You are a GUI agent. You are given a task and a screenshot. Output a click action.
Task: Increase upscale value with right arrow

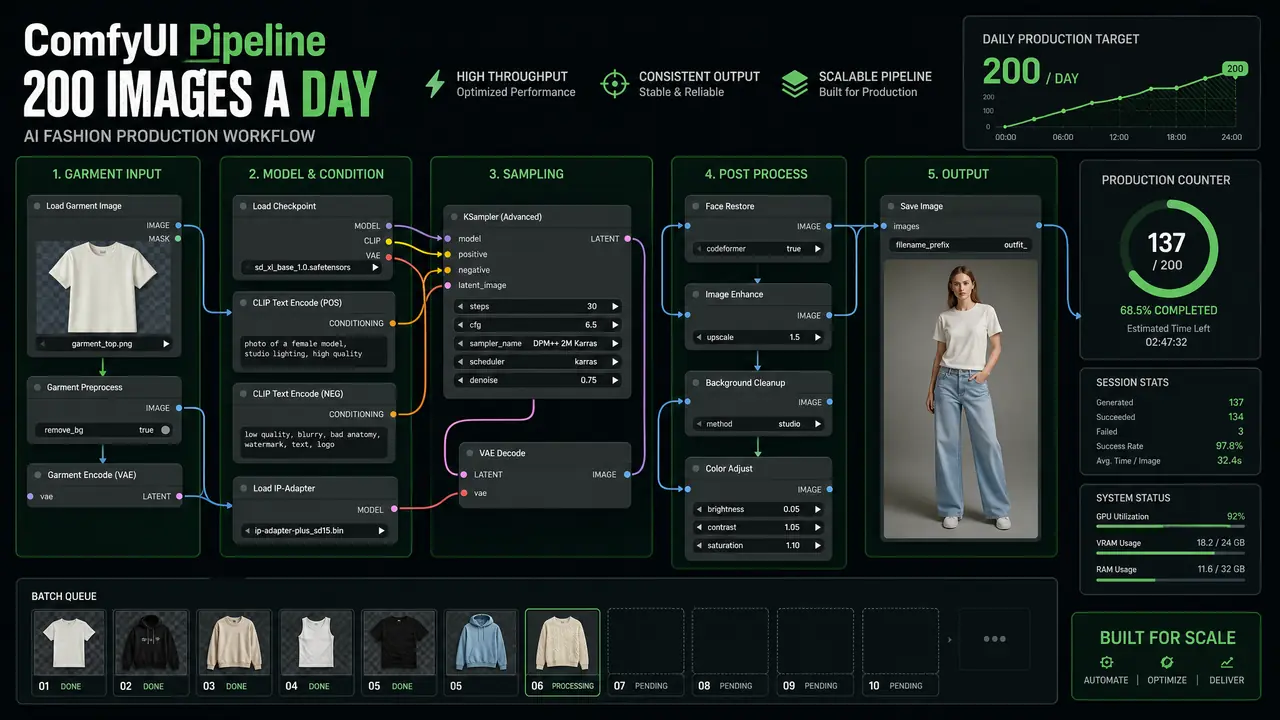point(817,338)
